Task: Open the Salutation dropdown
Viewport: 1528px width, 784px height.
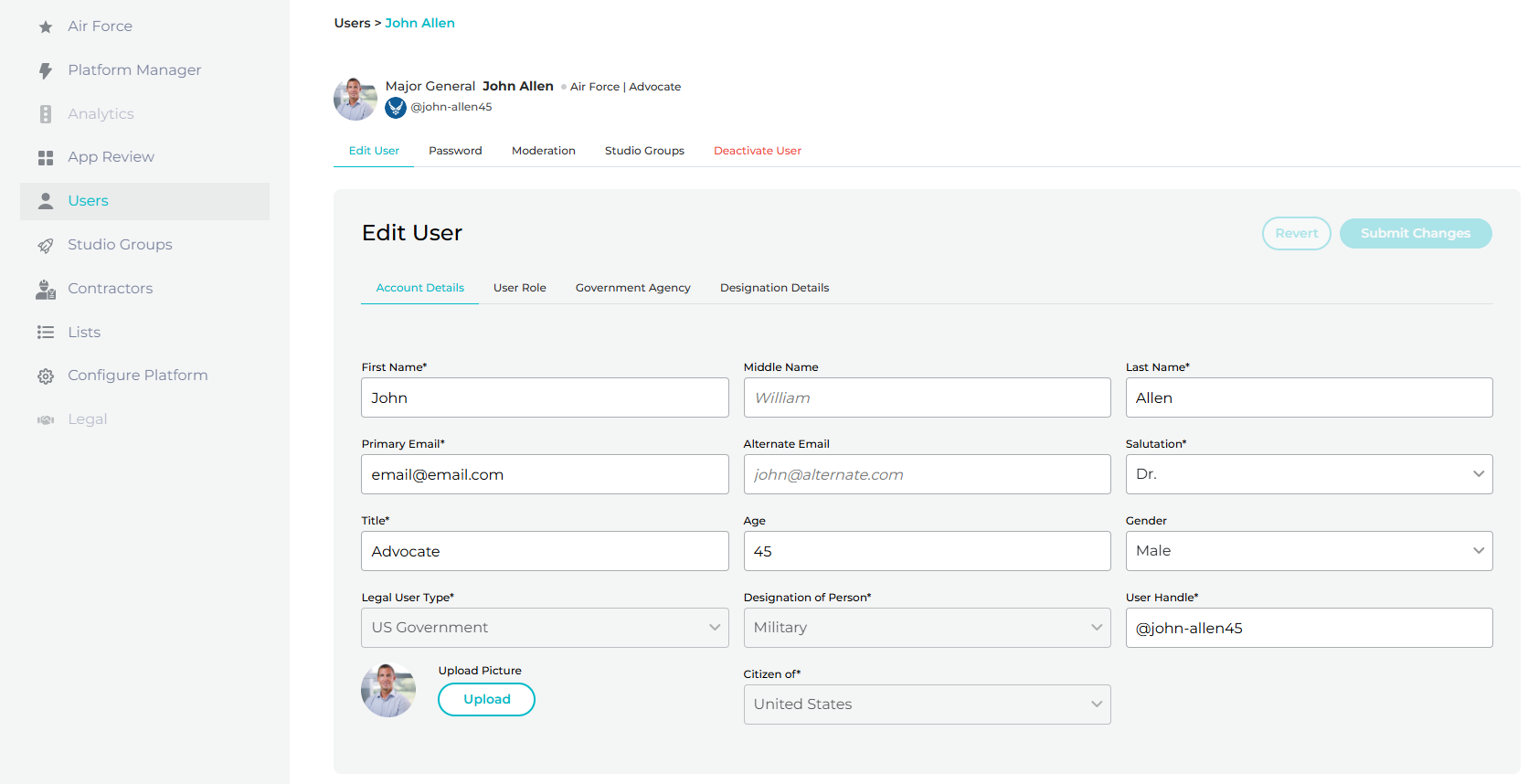Action: point(1309,474)
